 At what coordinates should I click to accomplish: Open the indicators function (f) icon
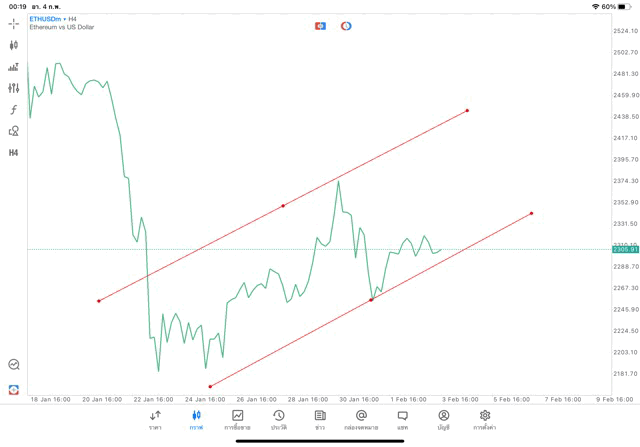click(14, 110)
